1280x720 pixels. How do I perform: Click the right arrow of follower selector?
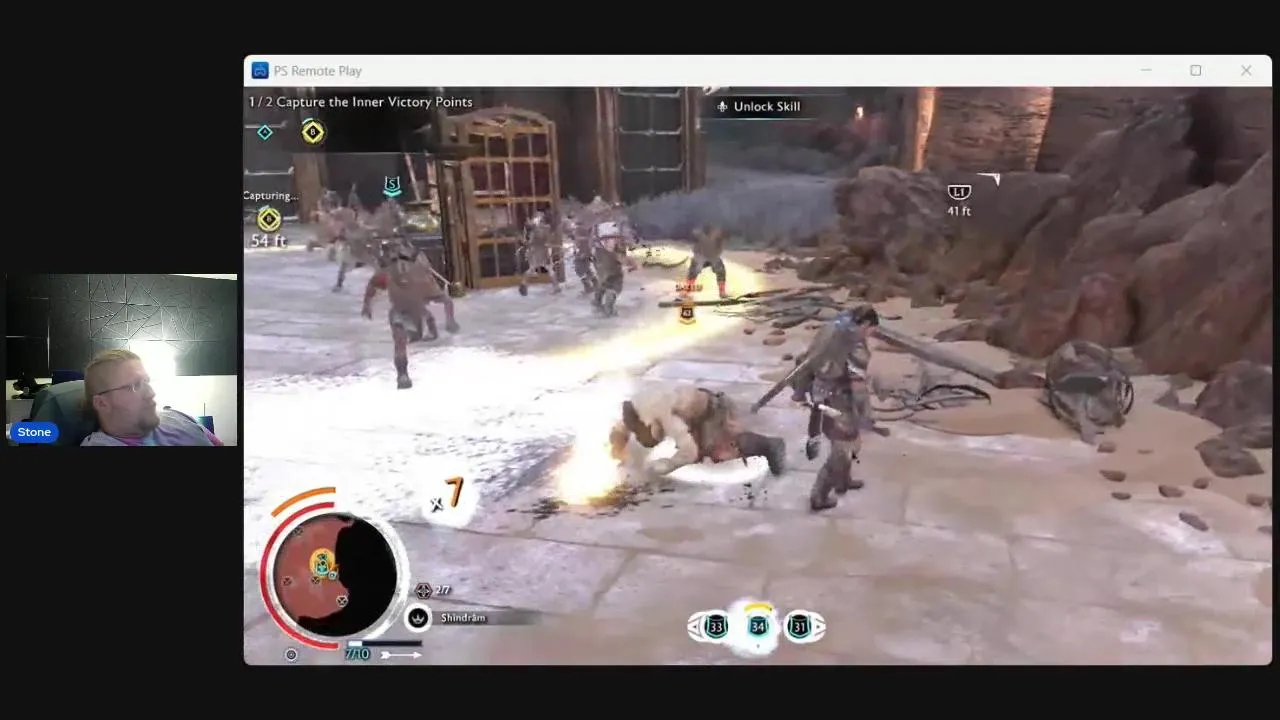[821, 628]
